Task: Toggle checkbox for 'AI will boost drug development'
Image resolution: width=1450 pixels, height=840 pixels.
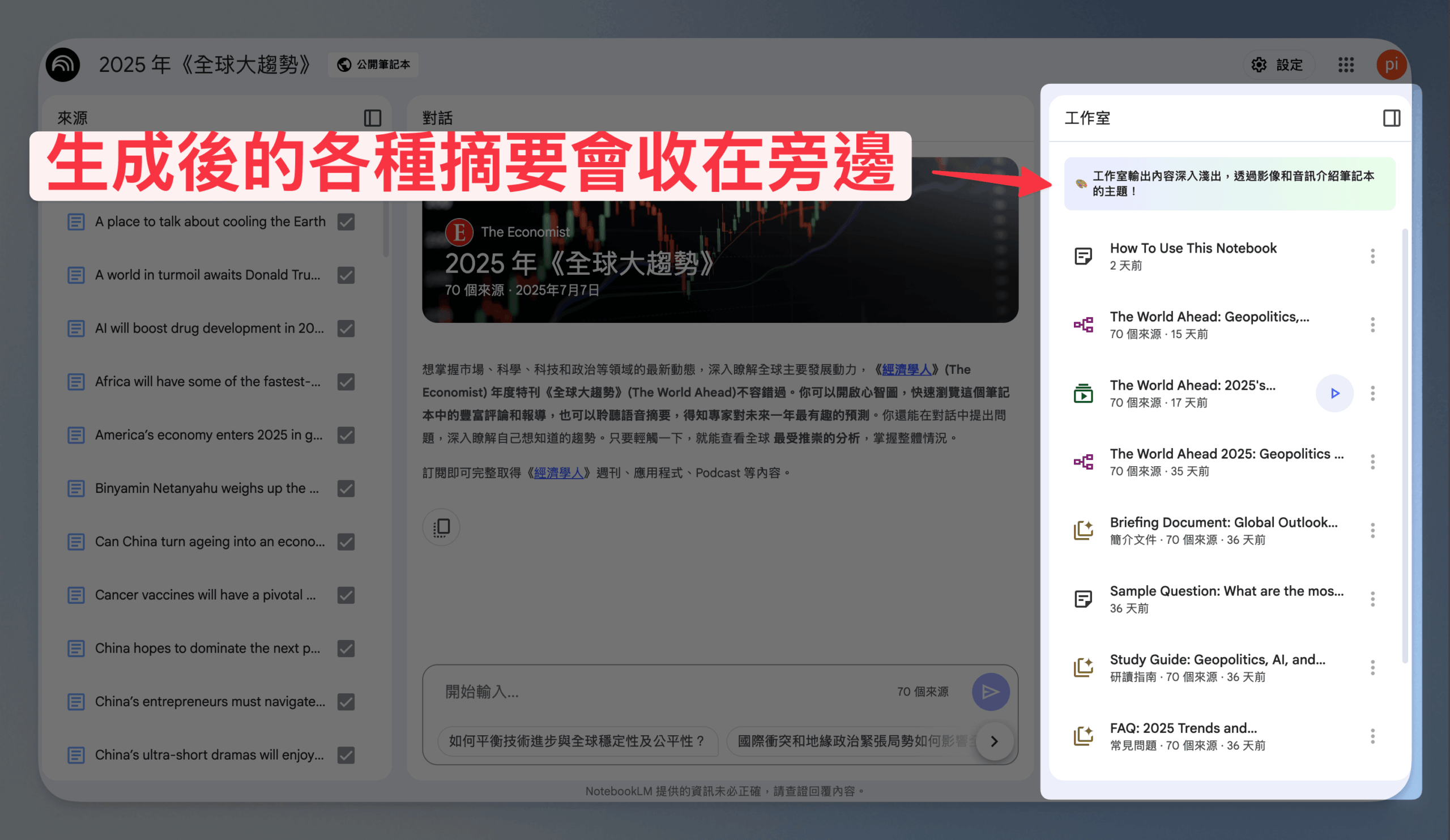Action: pos(346,328)
